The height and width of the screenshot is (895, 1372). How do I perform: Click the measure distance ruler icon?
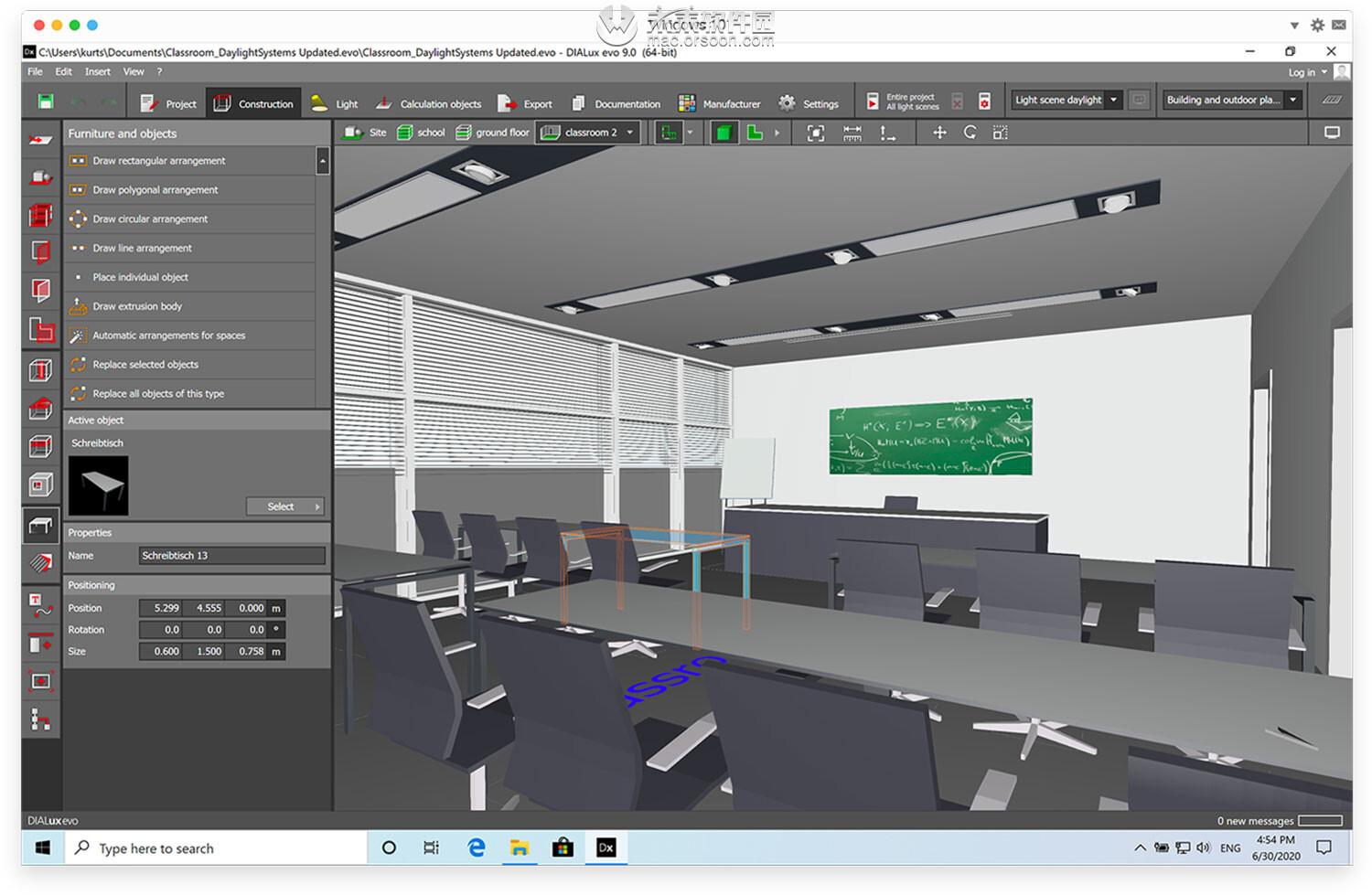click(852, 133)
